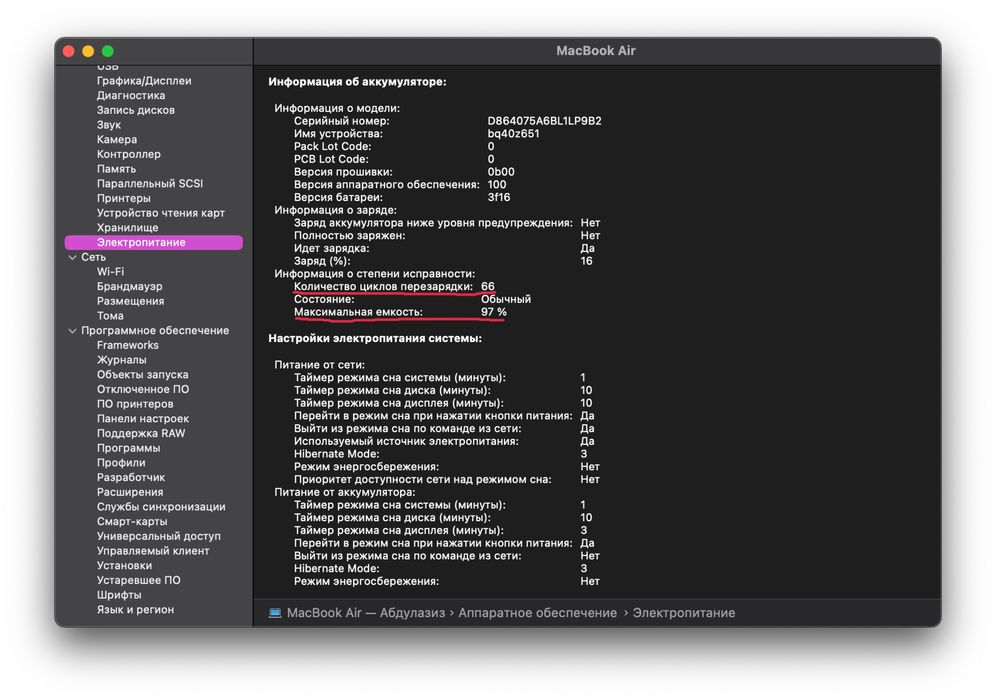
Task: Select Диагностика in the sidebar
Action: click(x=131, y=95)
